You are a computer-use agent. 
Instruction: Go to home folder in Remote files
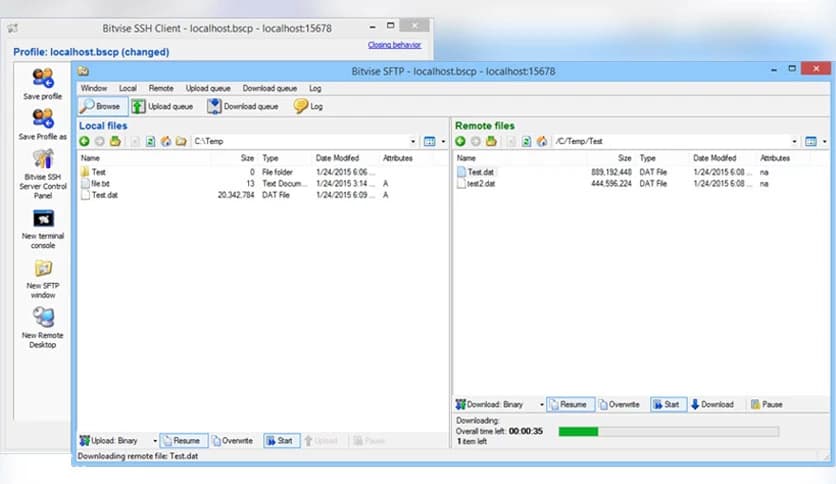(x=542, y=141)
